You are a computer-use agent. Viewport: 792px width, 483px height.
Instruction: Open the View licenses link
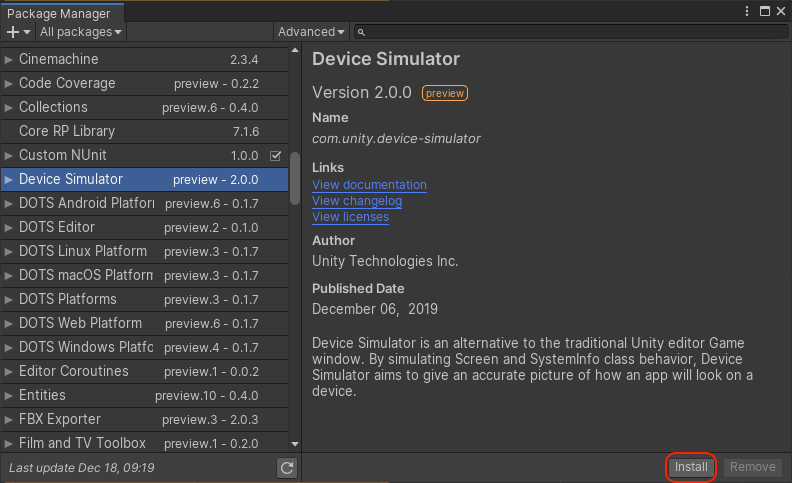pyautogui.click(x=351, y=217)
